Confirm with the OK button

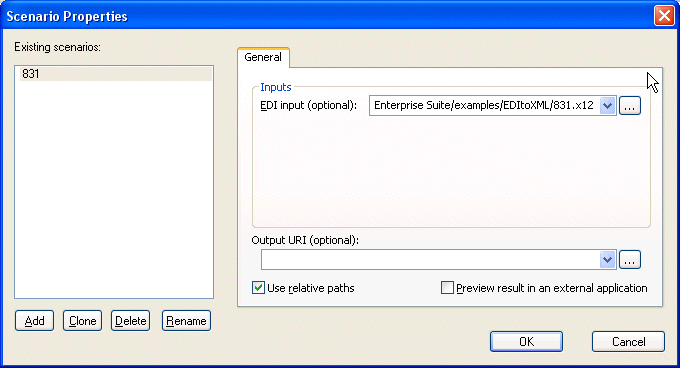(526, 342)
